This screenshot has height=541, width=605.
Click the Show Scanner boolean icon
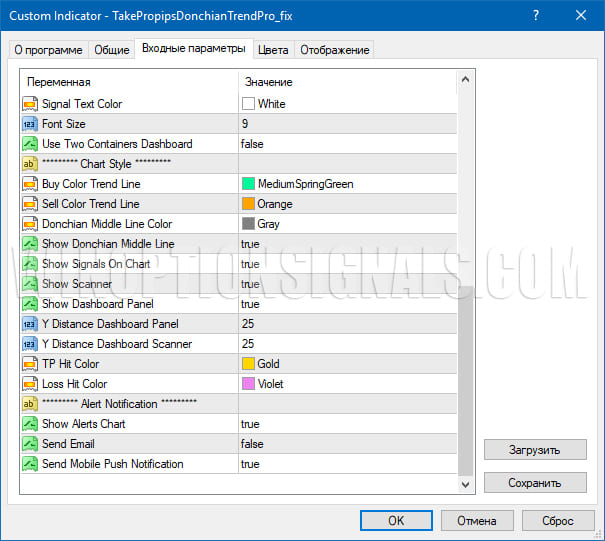tap(30, 284)
